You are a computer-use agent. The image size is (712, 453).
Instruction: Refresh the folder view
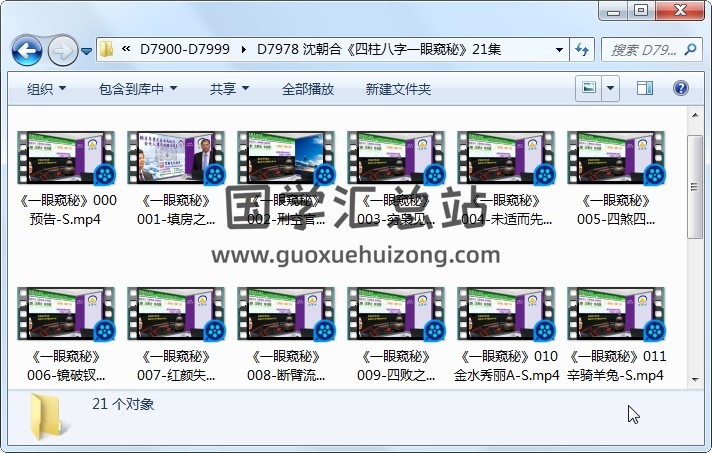point(582,49)
